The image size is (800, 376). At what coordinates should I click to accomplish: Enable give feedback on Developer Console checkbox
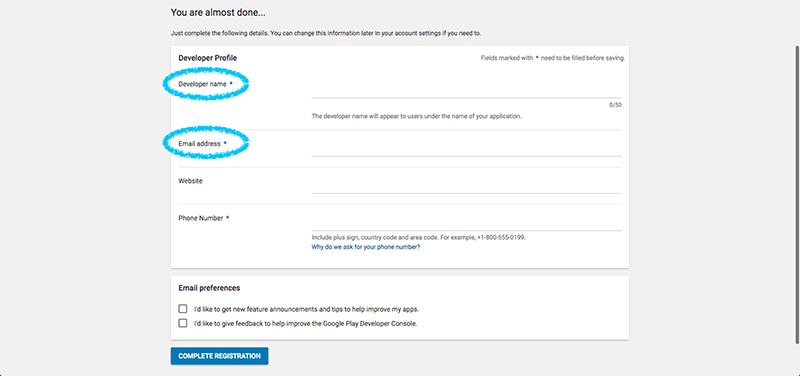(x=183, y=323)
